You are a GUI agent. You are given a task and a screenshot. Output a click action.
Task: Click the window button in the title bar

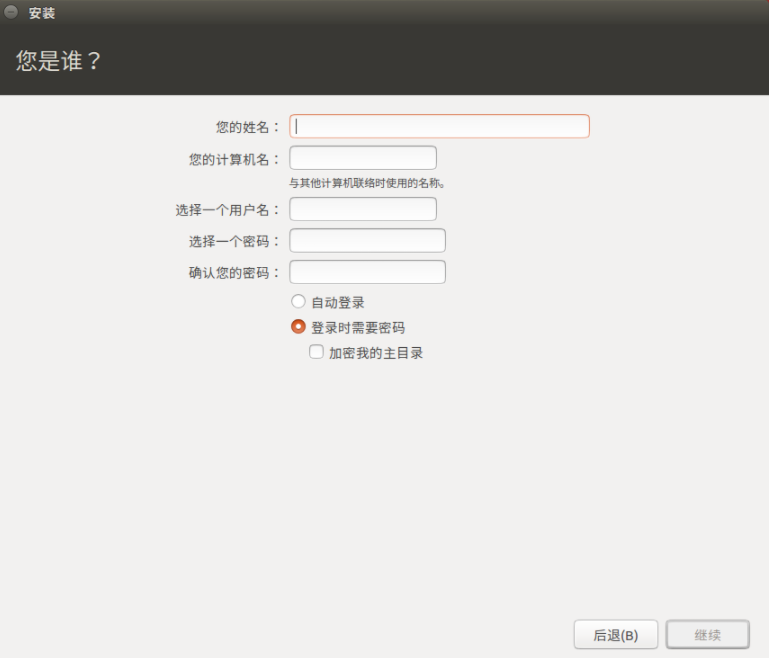pos(11,13)
